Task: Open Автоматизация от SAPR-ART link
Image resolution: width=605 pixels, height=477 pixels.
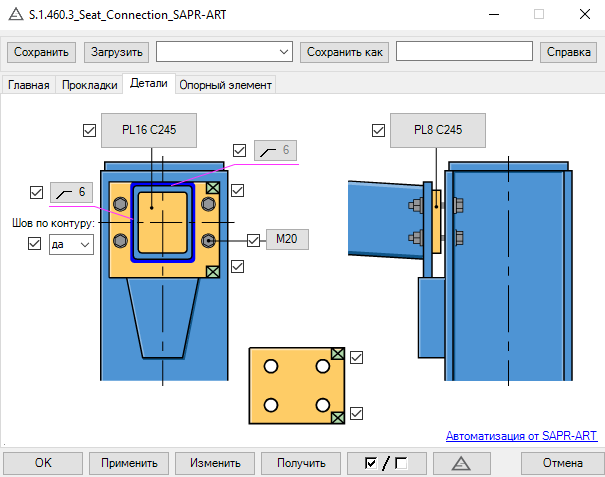Action: click(x=521, y=436)
